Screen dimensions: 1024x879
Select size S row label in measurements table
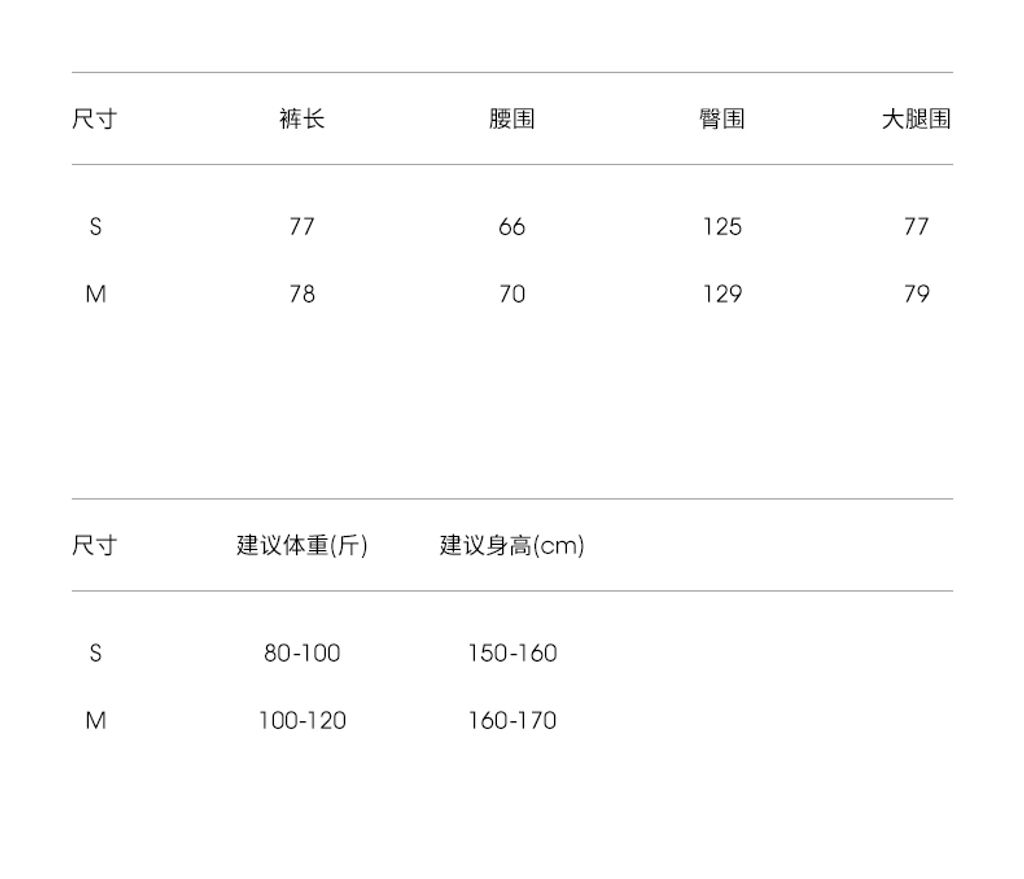pos(95,227)
